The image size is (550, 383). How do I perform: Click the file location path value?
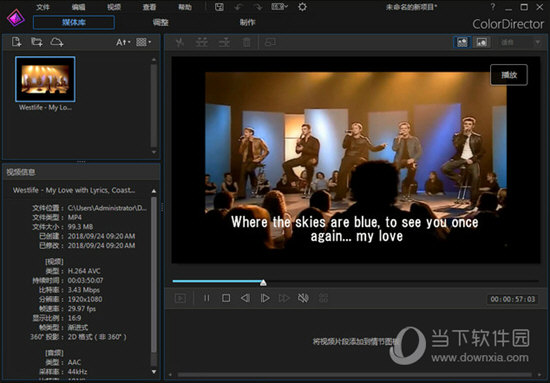click(x=107, y=208)
